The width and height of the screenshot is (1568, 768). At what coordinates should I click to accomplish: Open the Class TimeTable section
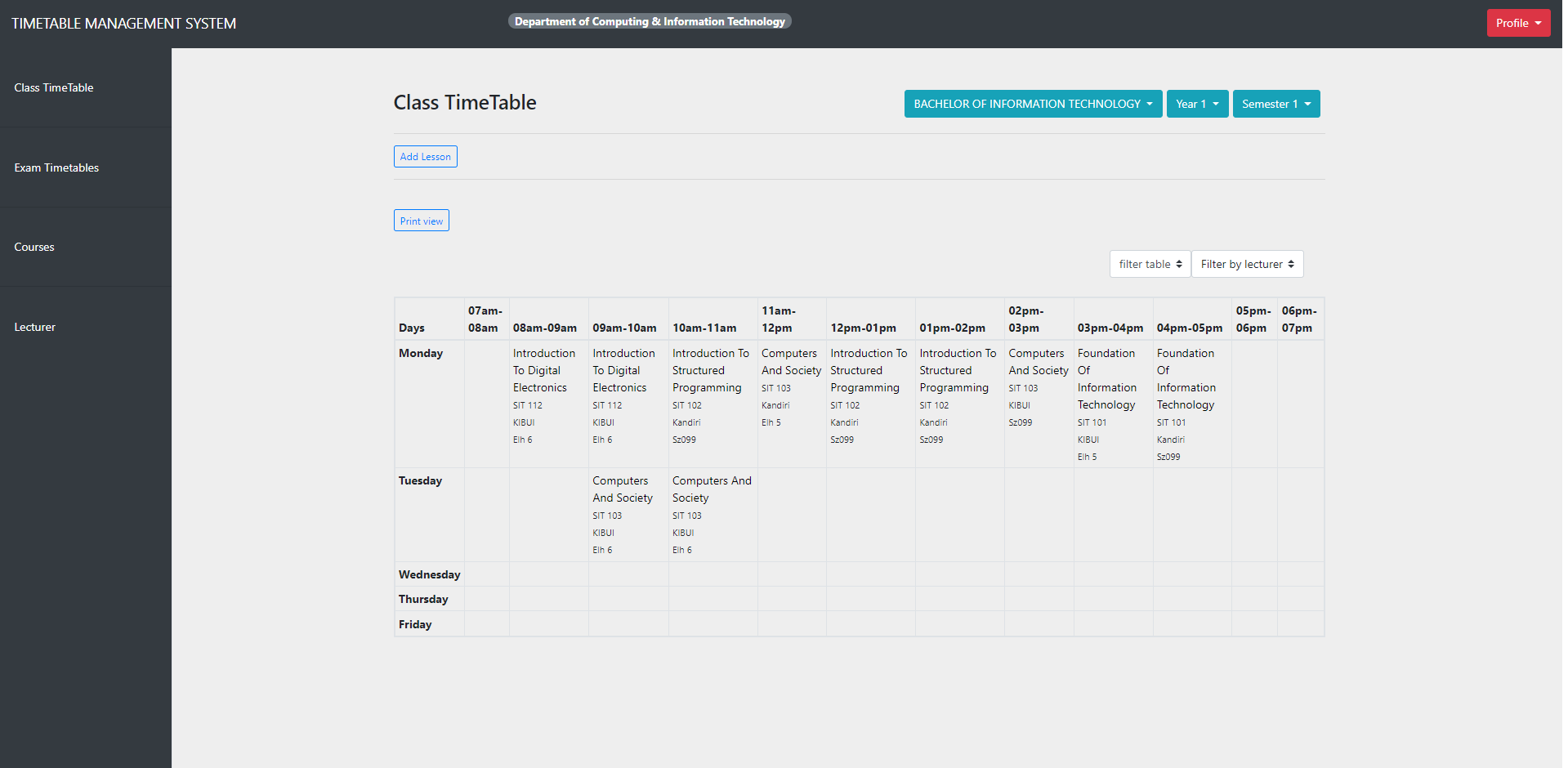[x=53, y=87]
